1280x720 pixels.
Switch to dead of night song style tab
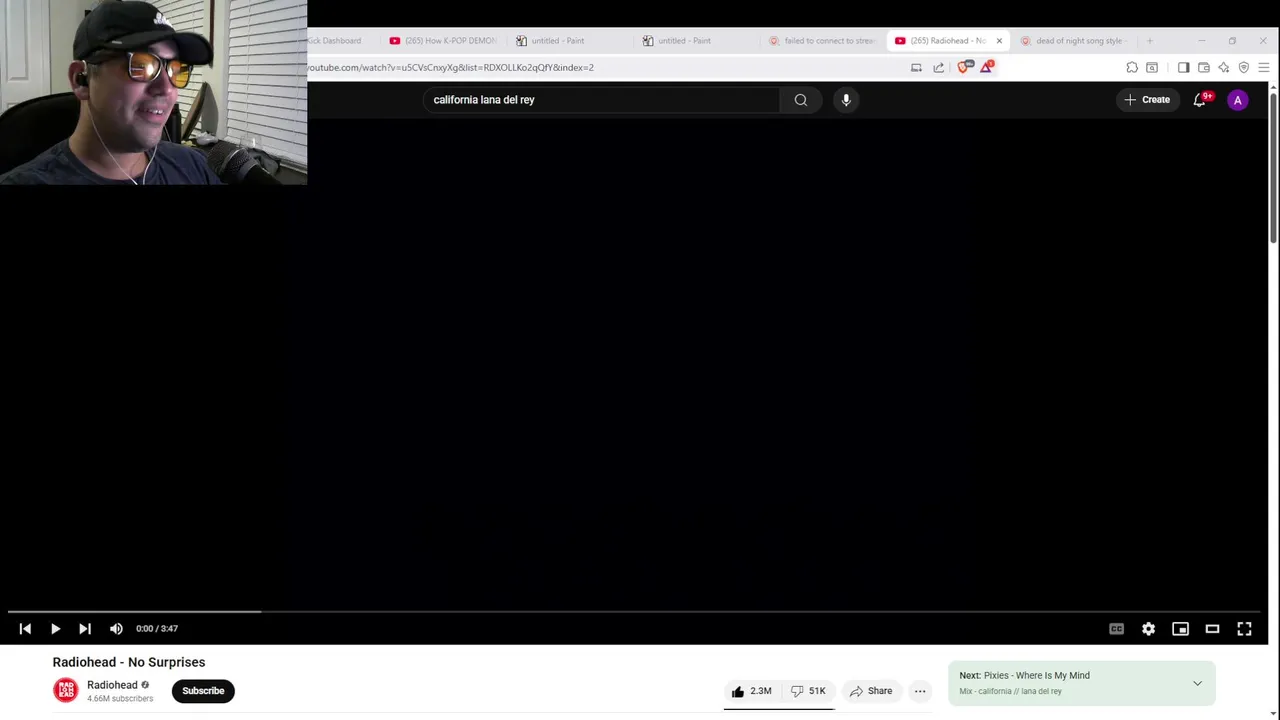pyautogui.click(x=1075, y=41)
